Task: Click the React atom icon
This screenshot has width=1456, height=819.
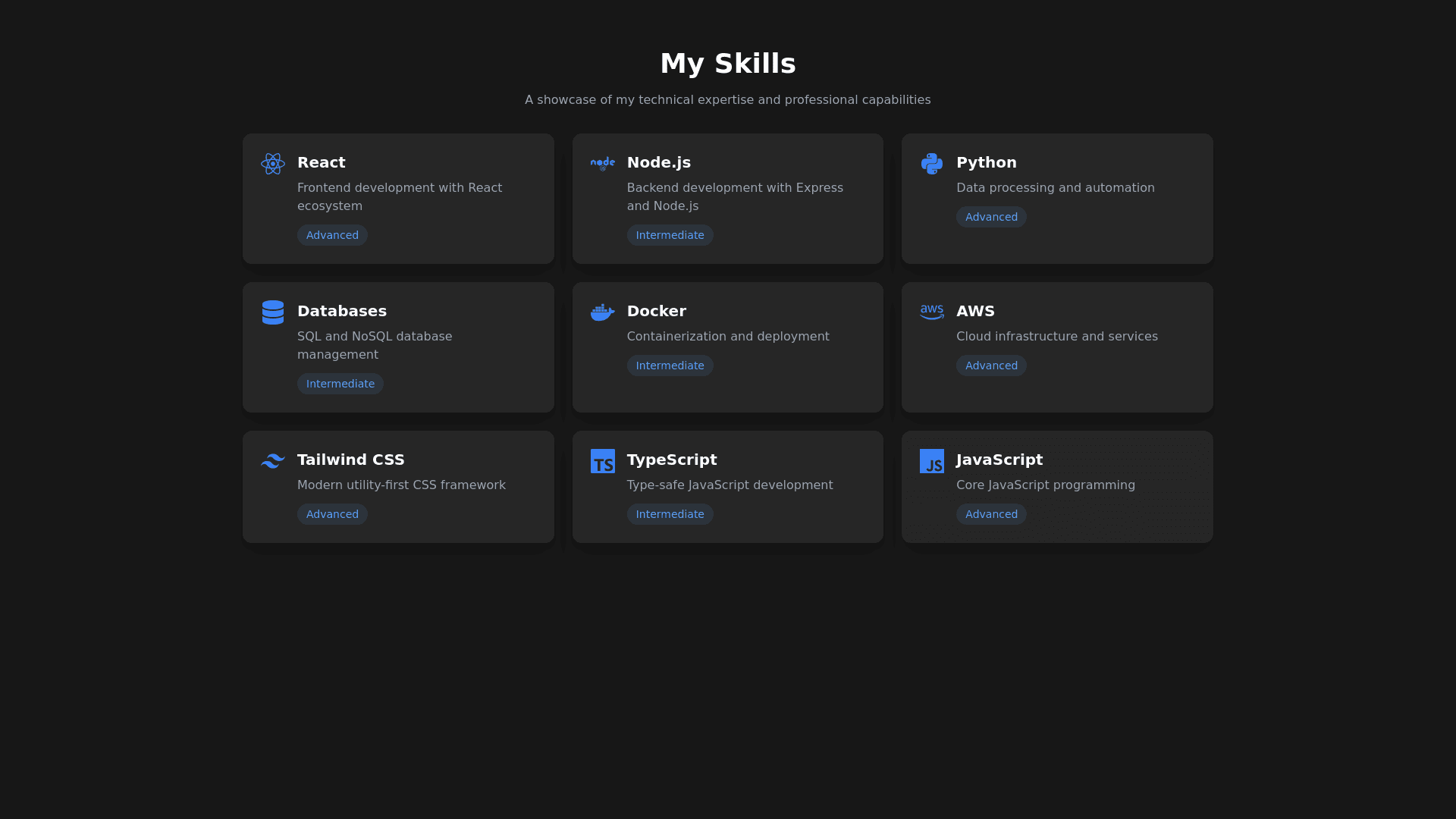Action: tap(272, 164)
